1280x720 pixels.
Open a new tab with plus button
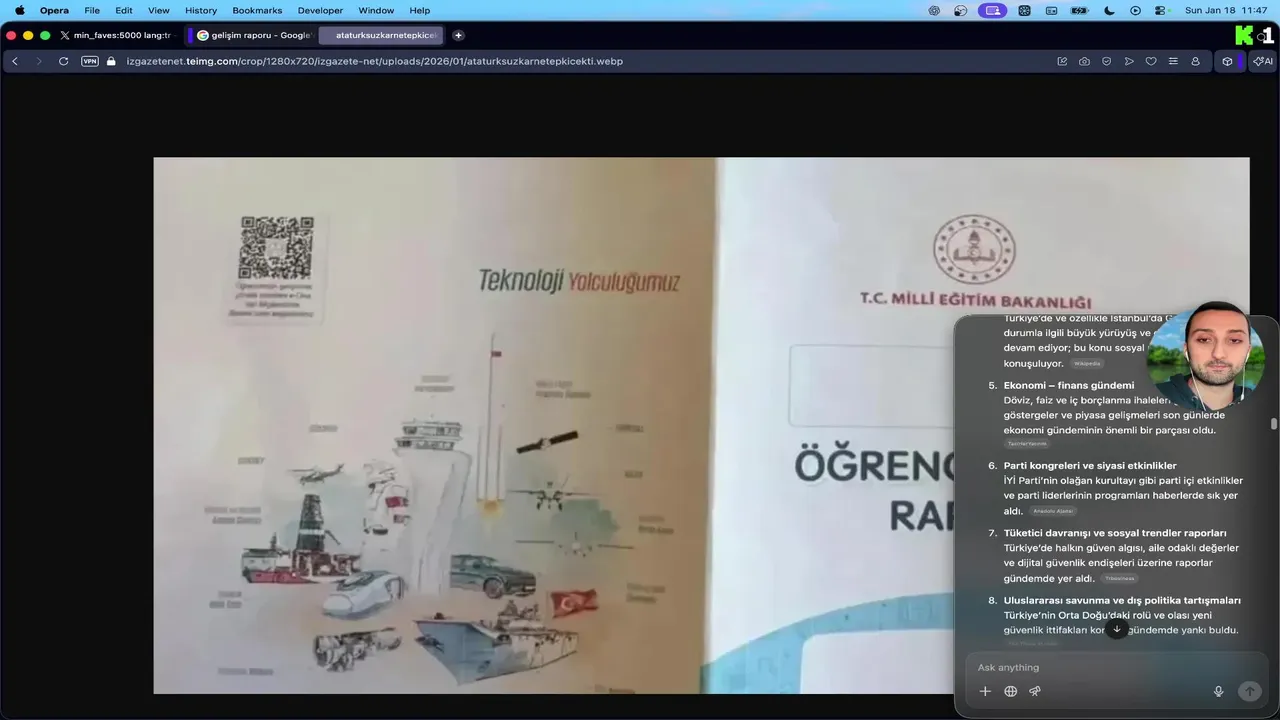458,35
